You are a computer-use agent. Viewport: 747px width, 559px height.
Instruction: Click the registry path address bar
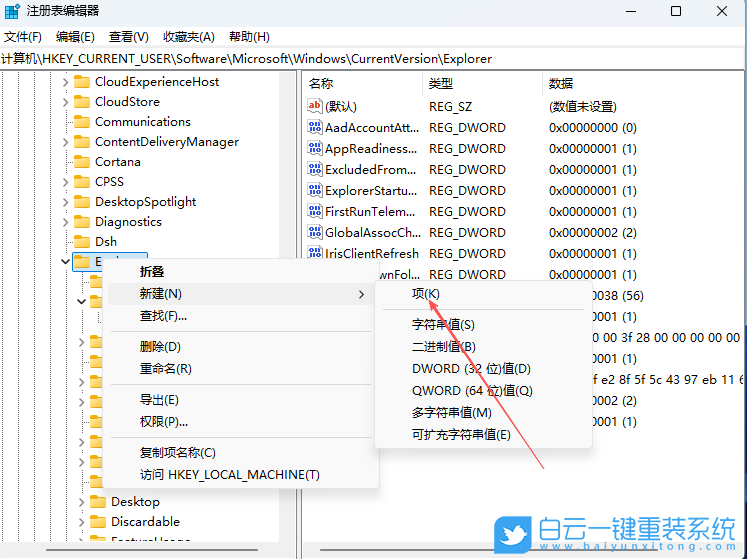coord(373,59)
